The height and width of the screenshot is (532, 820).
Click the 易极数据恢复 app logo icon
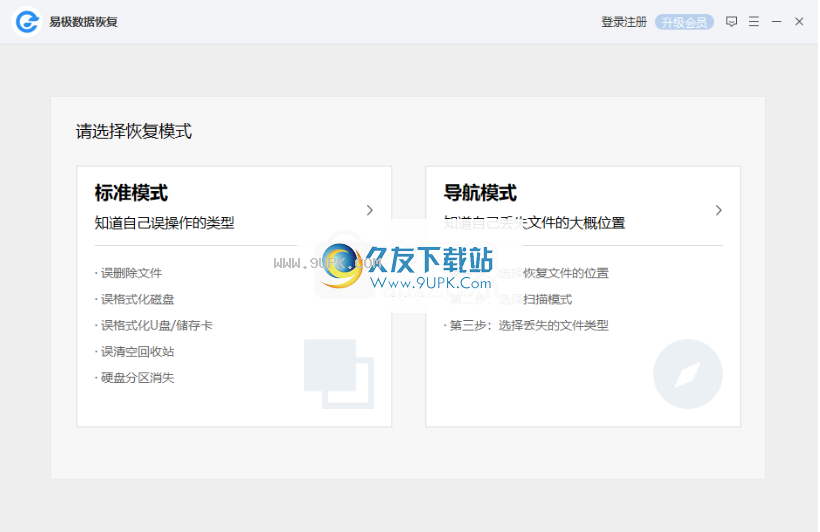click(27, 22)
